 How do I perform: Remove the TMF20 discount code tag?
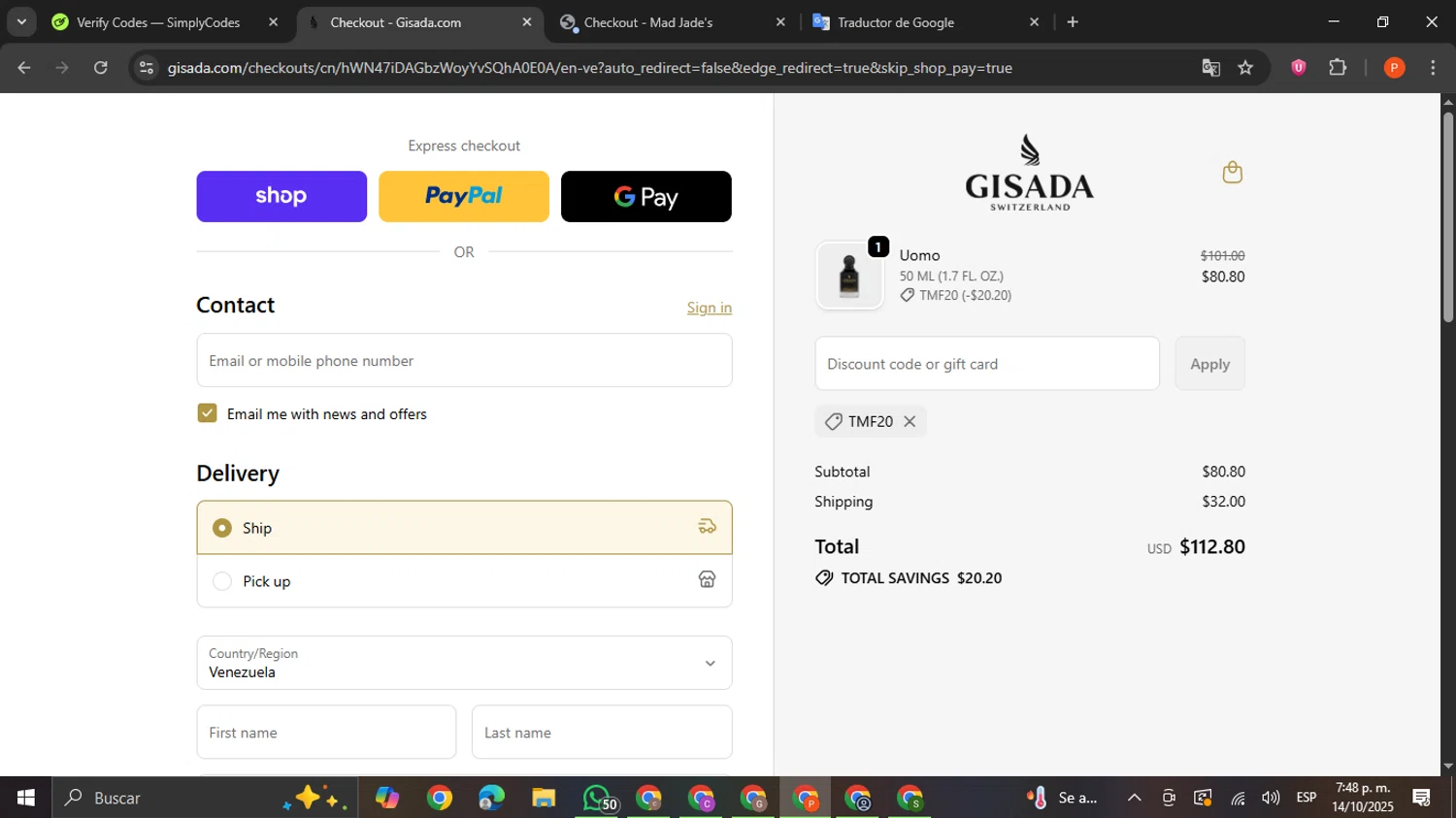pos(910,421)
